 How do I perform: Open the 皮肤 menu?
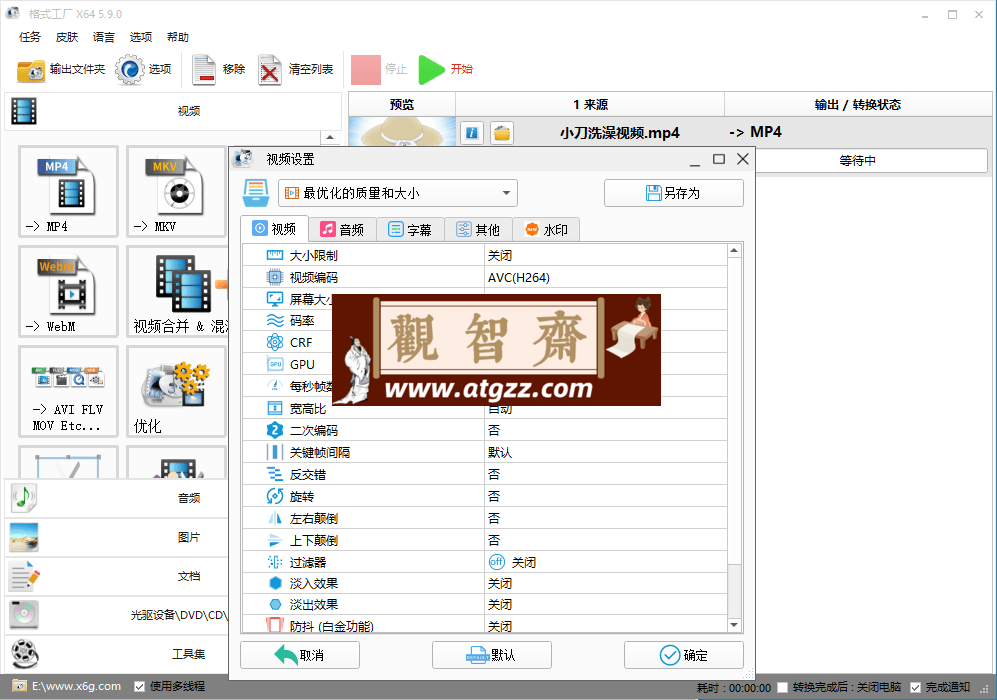tap(67, 37)
